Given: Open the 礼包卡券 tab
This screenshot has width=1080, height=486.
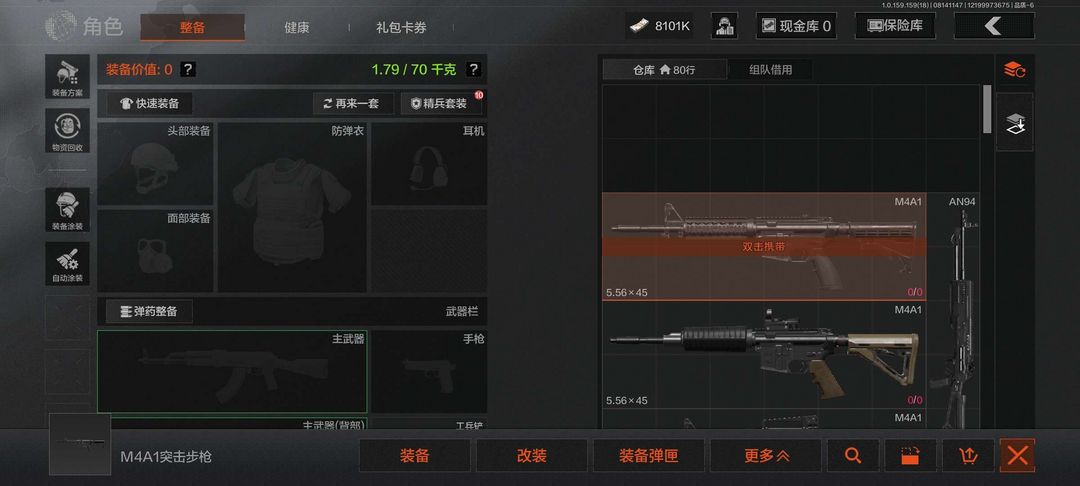Looking at the screenshot, I should (x=402, y=28).
